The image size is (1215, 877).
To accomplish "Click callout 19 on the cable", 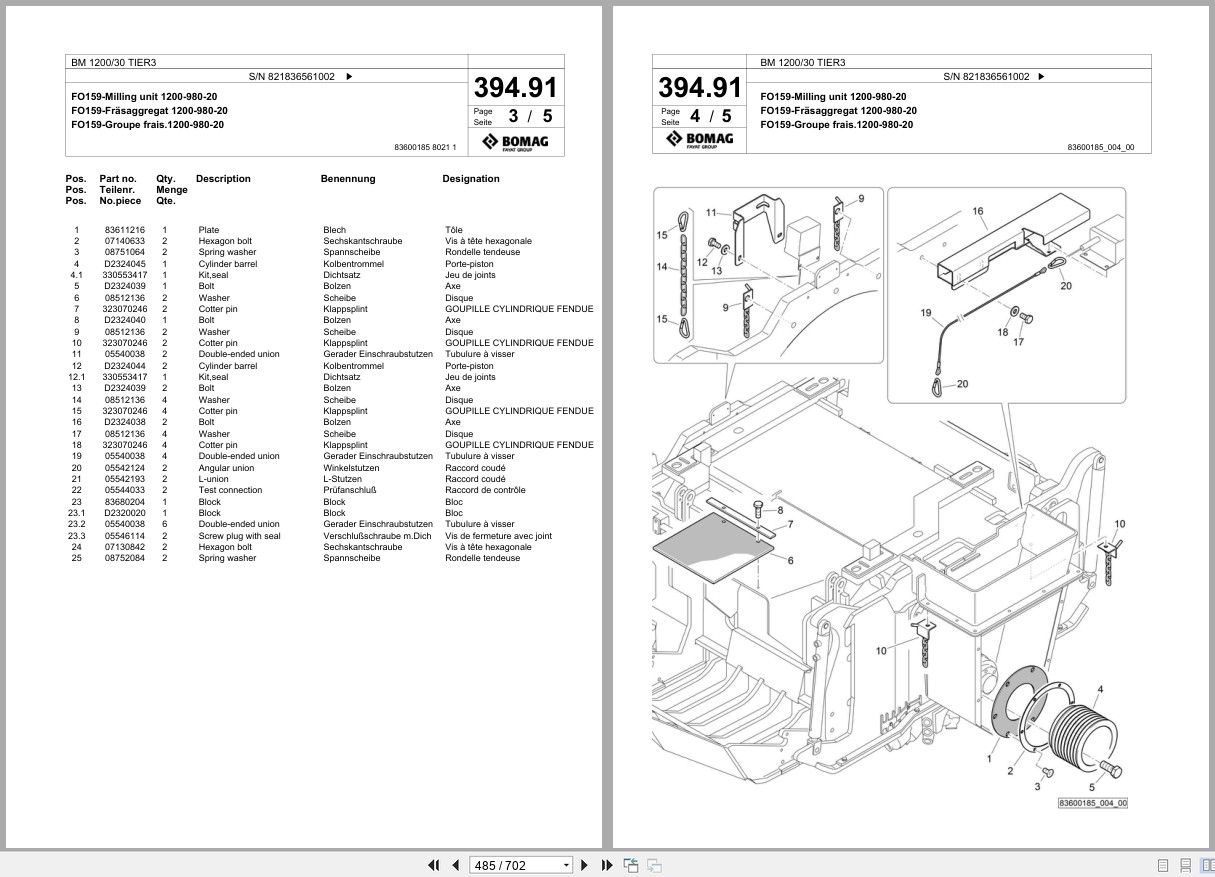I will (x=925, y=313).
